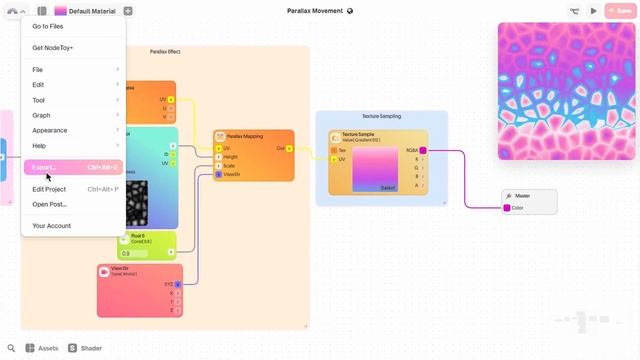Choose Open Post... in the menu
640x360 pixels.
(73, 204)
